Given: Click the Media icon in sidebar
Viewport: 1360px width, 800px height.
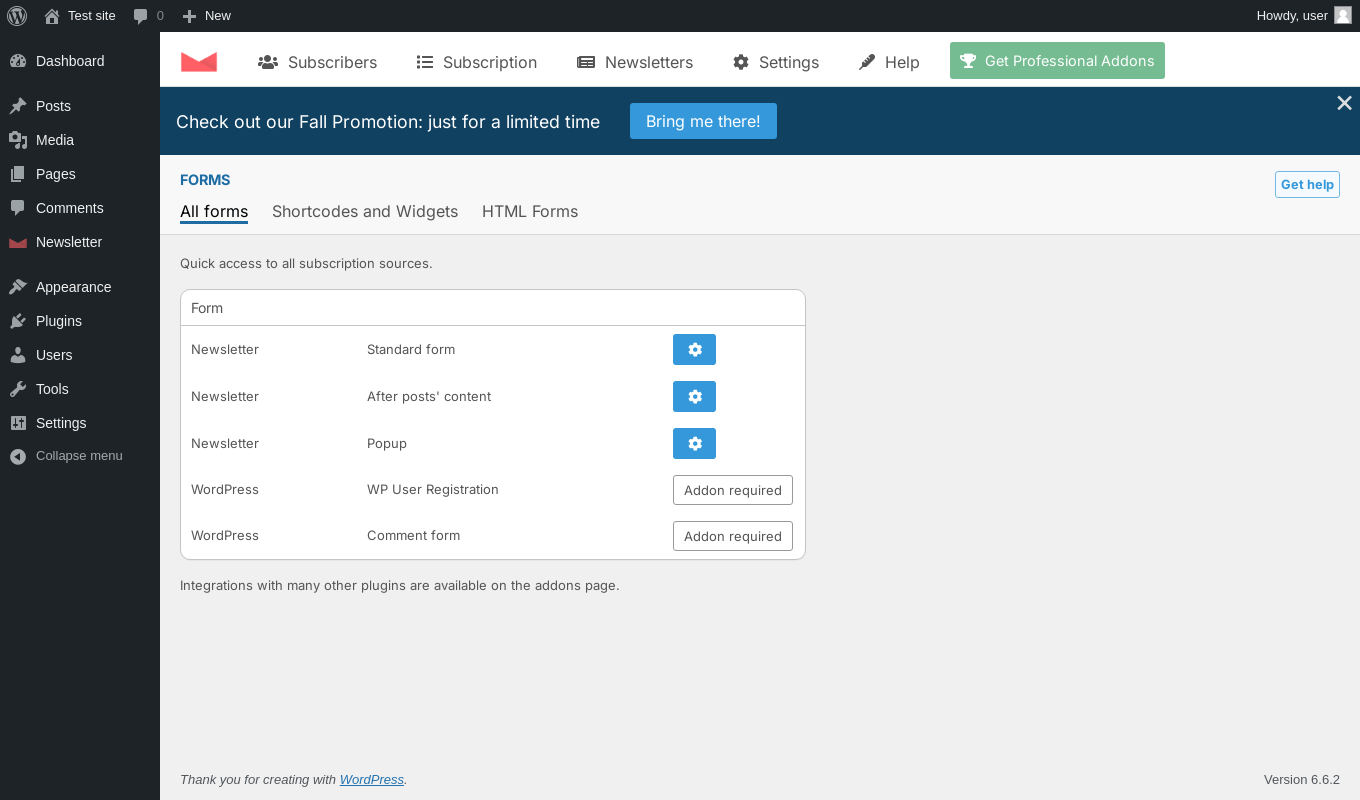Looking at the screenshot, I should point(18,140).
